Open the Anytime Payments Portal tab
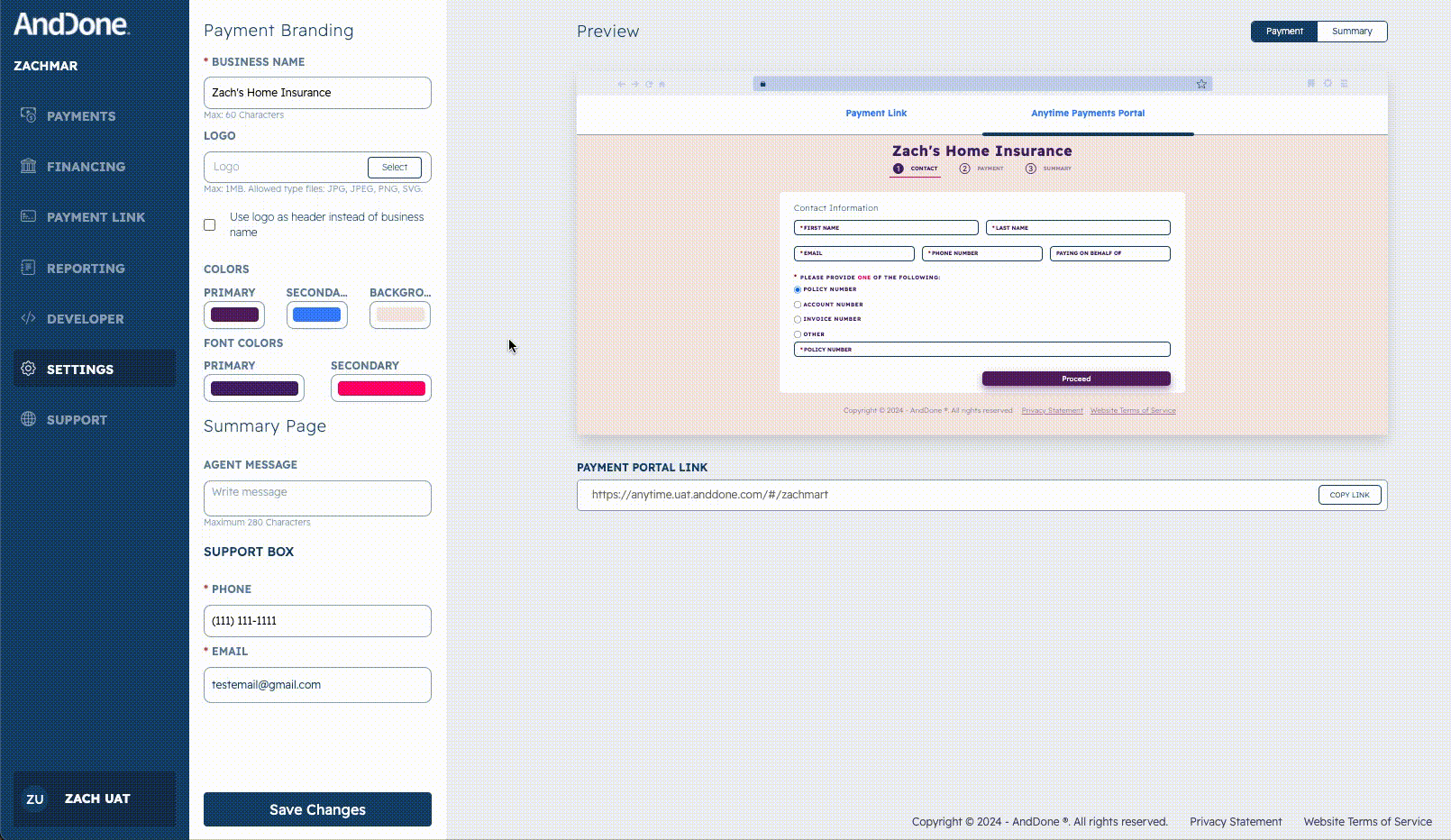The width and height of the screenshot is (1451, 840). tap(1088, 114)
